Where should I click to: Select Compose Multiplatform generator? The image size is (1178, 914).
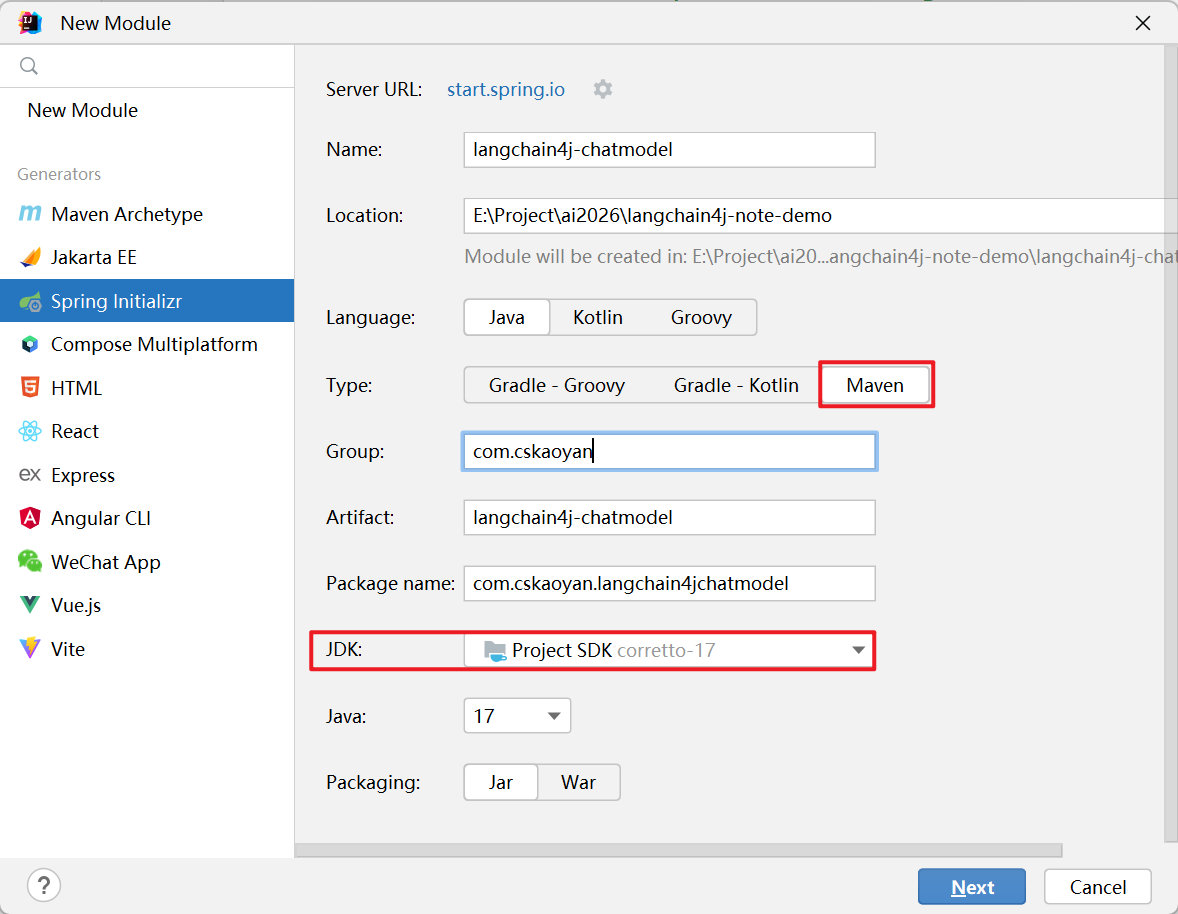[x=147, y=345]
